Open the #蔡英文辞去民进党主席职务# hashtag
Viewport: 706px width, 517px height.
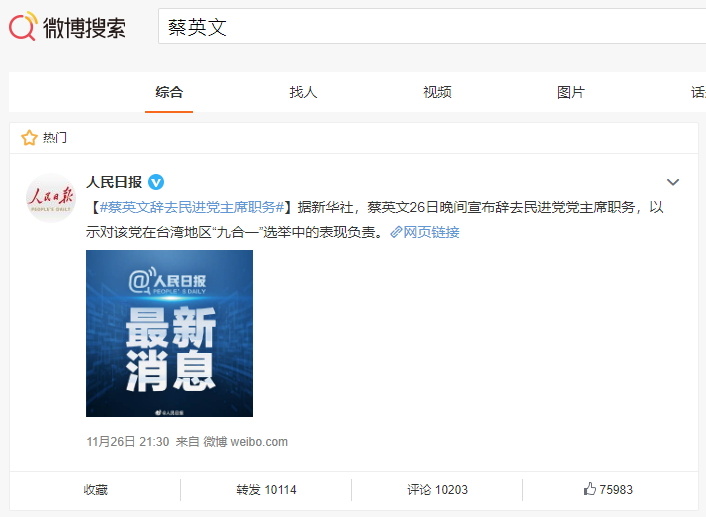pos(192,207)
